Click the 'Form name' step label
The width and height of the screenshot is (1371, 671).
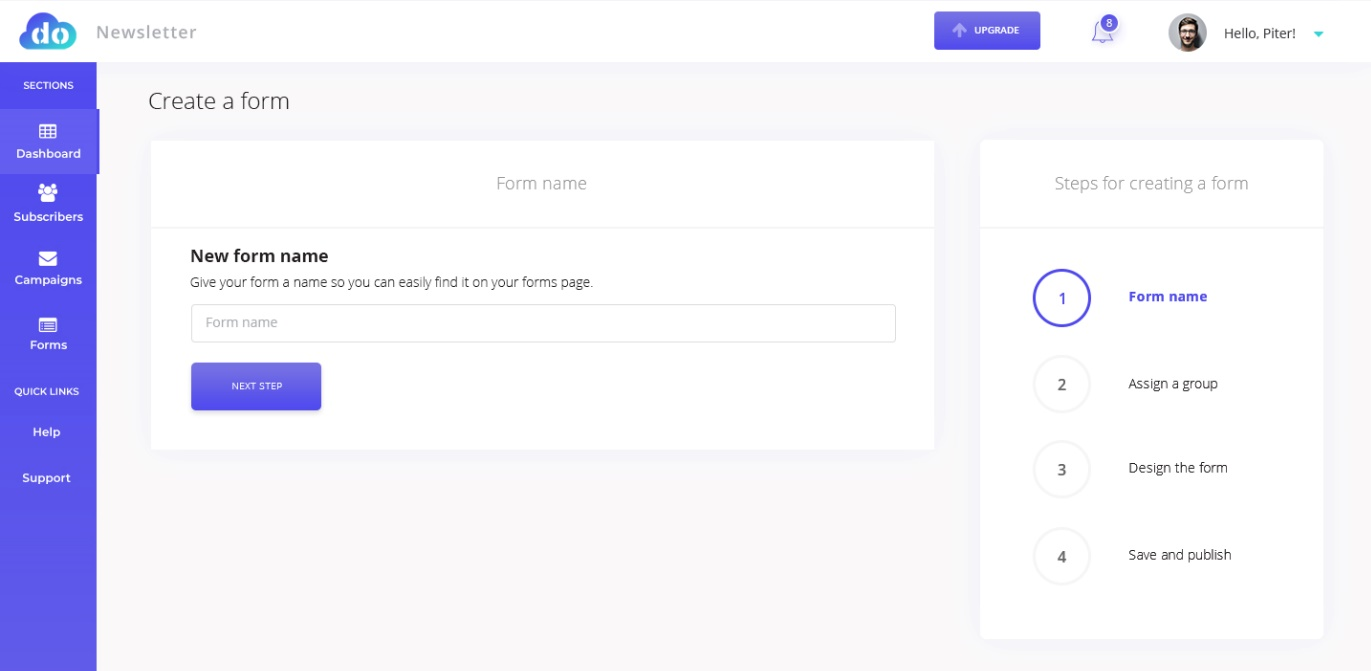[1168, 297]
